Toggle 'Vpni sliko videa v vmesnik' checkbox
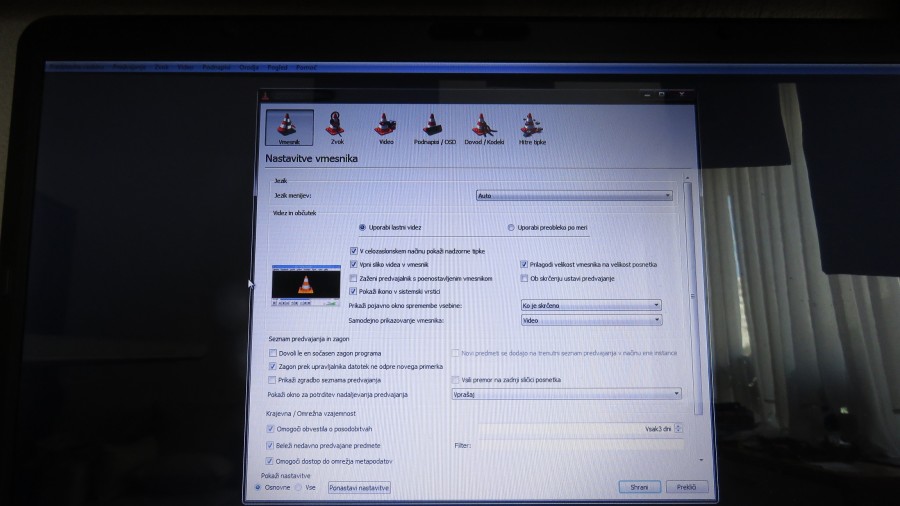The height and width of the screenshot is (506, 900). (354, 264)
